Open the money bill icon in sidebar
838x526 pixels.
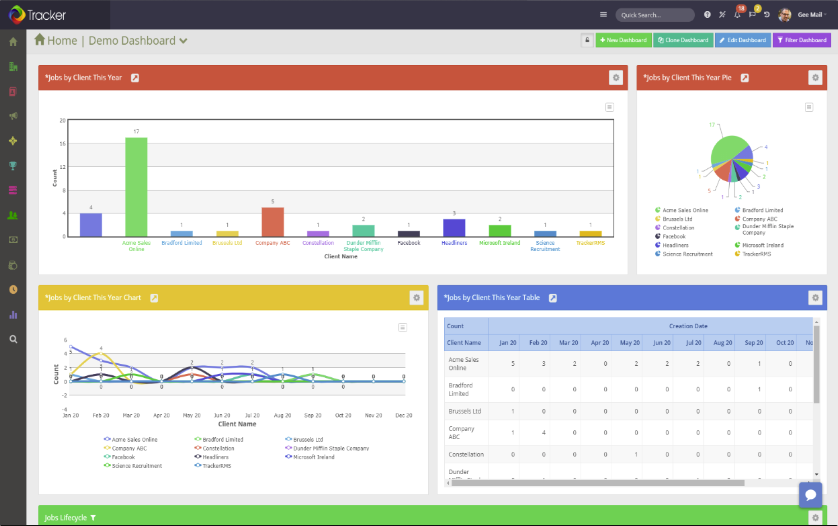(13, 240)
